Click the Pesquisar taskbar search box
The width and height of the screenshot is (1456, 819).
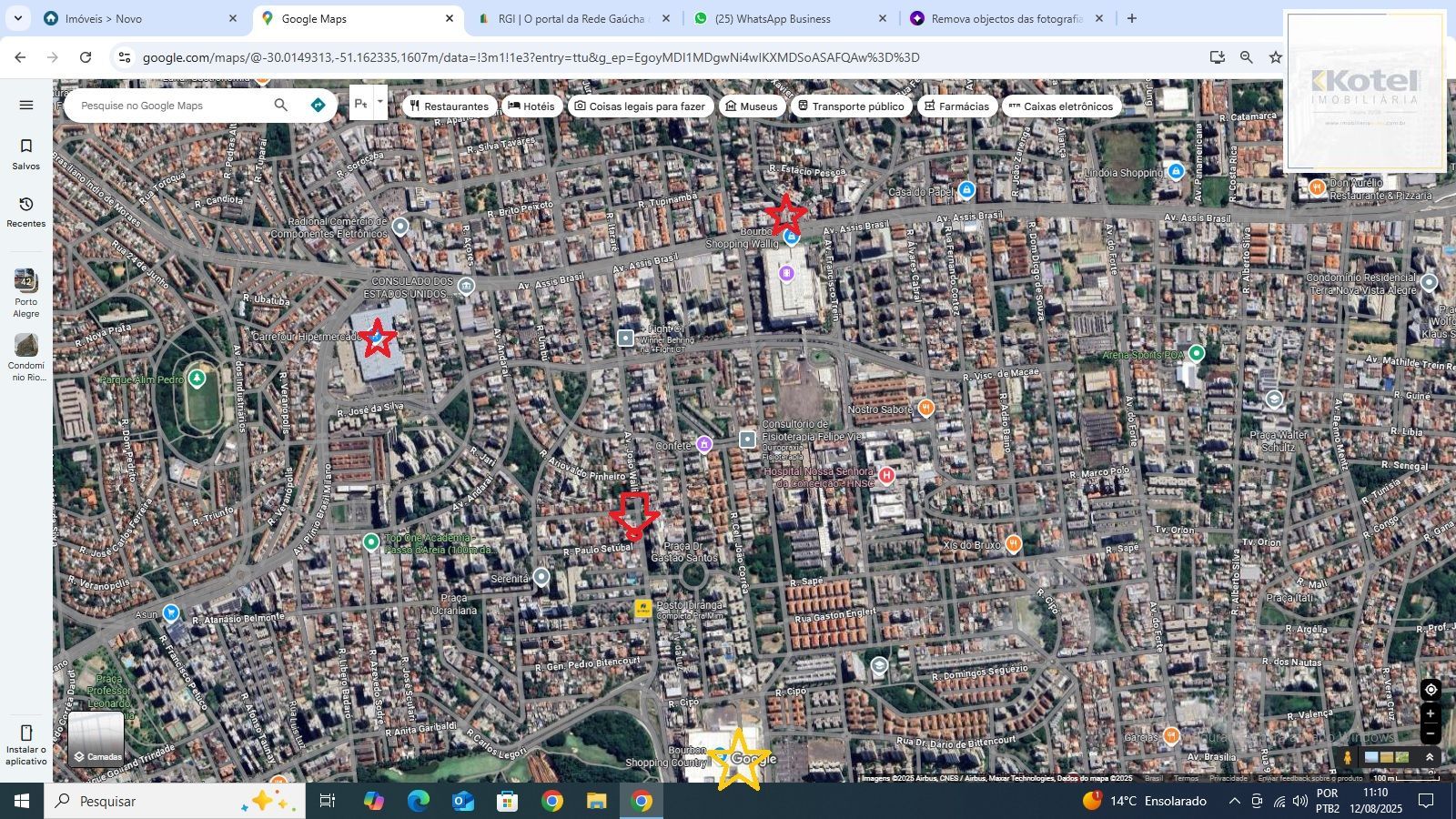click(x=175, y=801)
